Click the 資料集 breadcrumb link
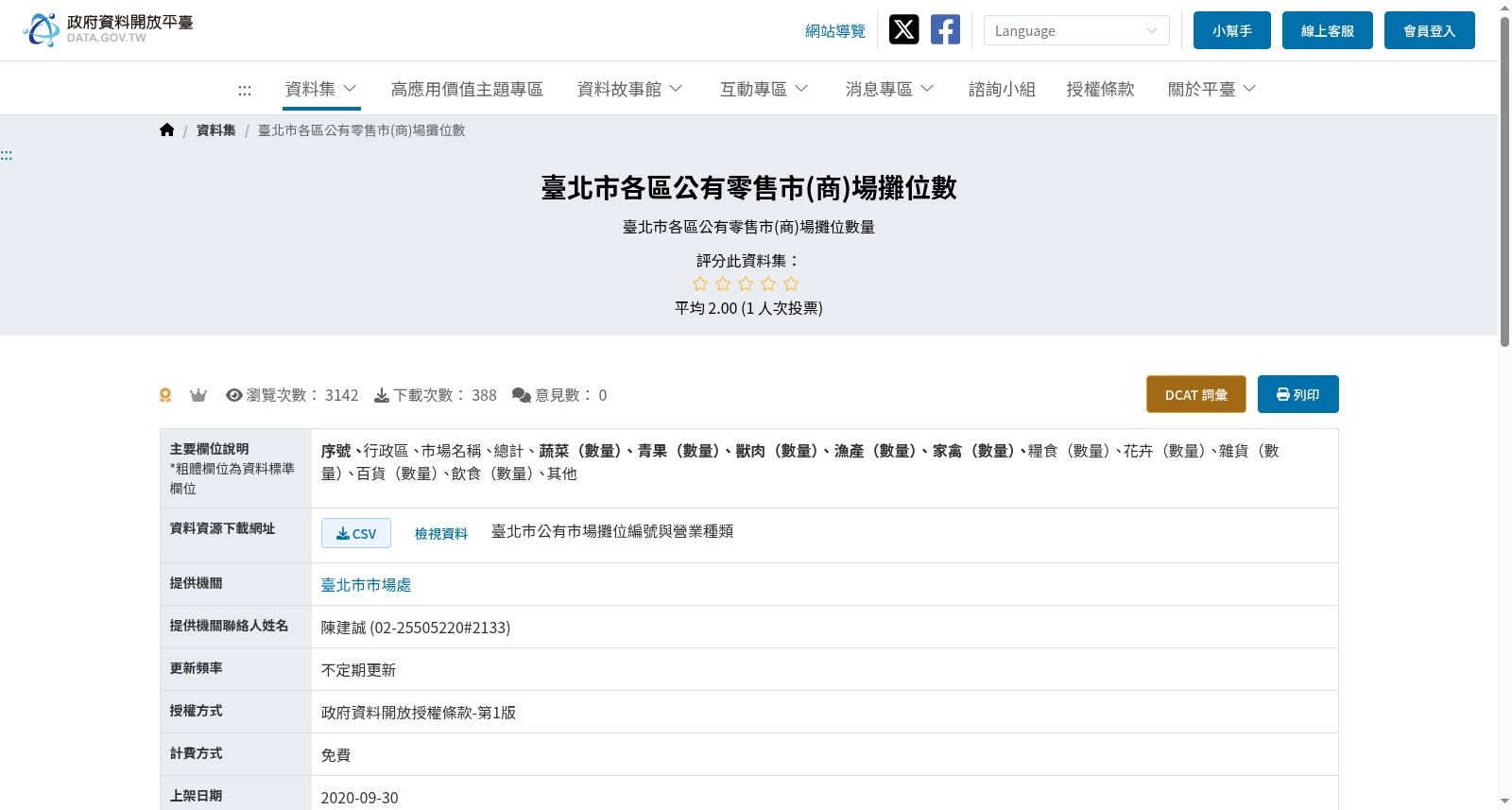Screen dimensions: 1512x810 point(216,130)
